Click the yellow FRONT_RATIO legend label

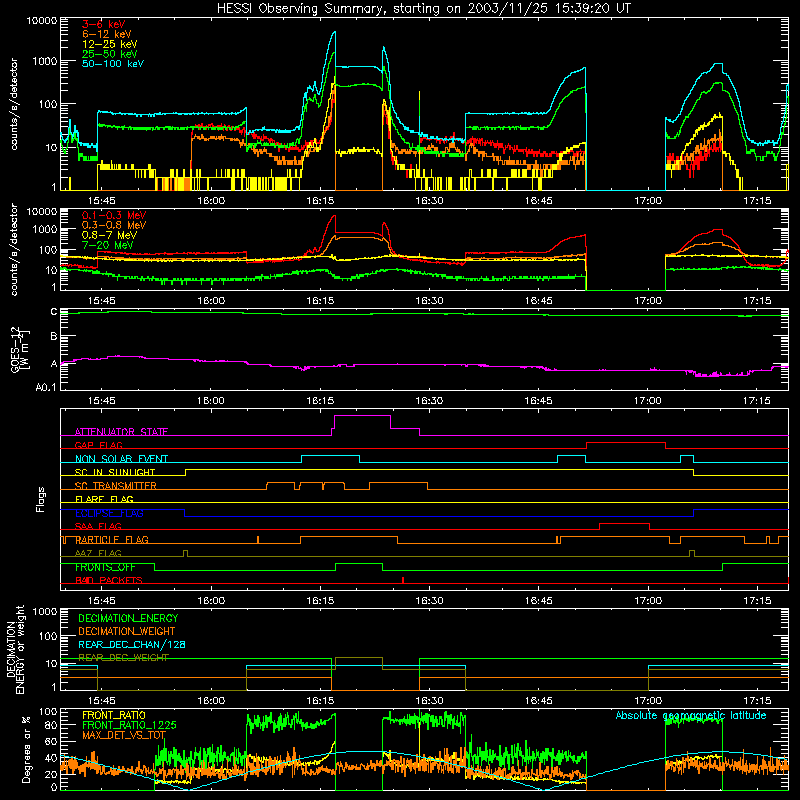[114, 715]
